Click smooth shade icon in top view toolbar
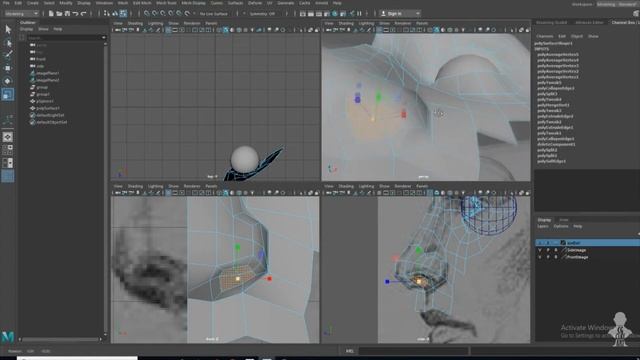The height and width of the screenshot is (360, 640). click(x=226, y=30)
